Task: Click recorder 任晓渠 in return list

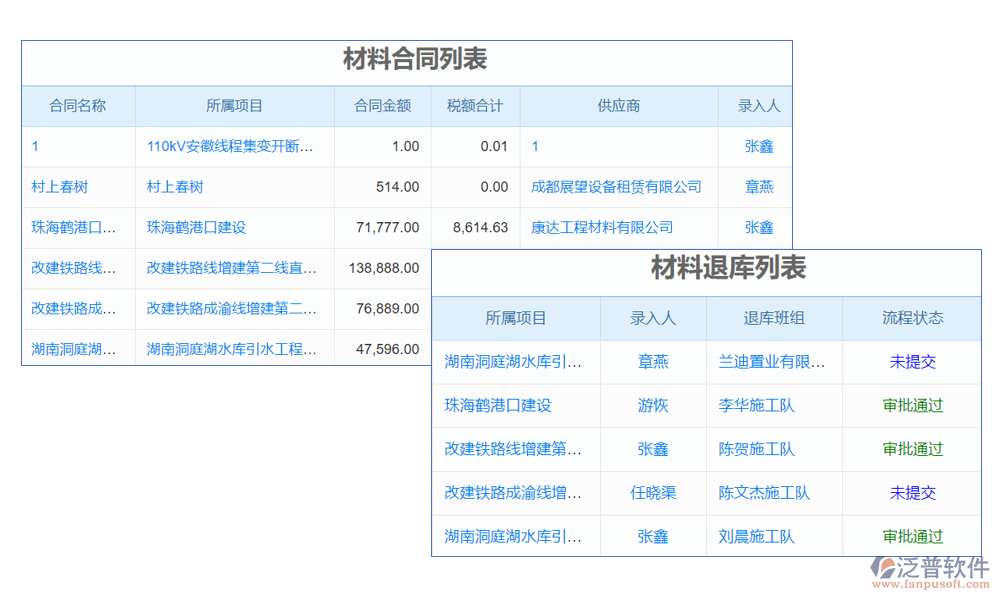Action: pyautogui.click(x=653, y=493)
